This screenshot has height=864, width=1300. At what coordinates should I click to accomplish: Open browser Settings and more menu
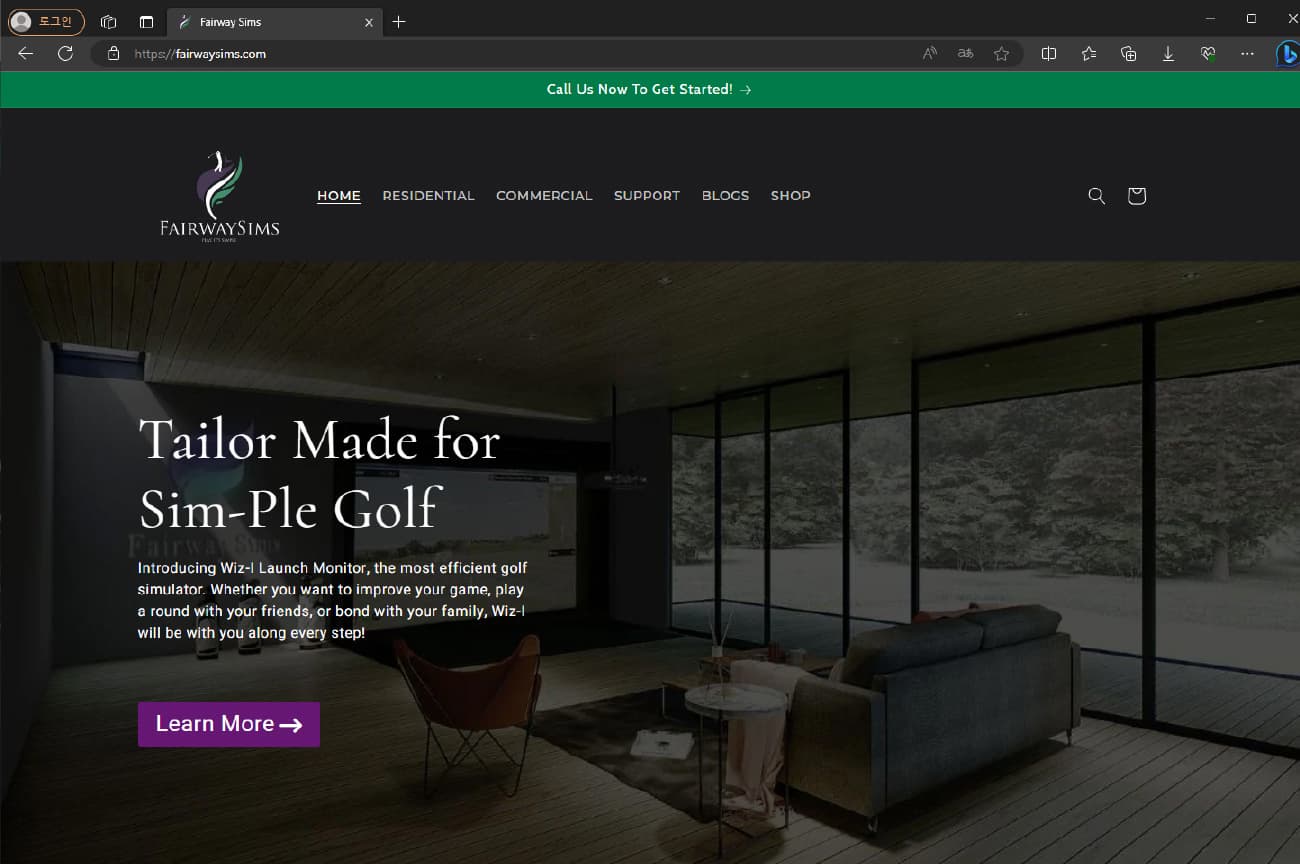click(x=1247, y=54)
